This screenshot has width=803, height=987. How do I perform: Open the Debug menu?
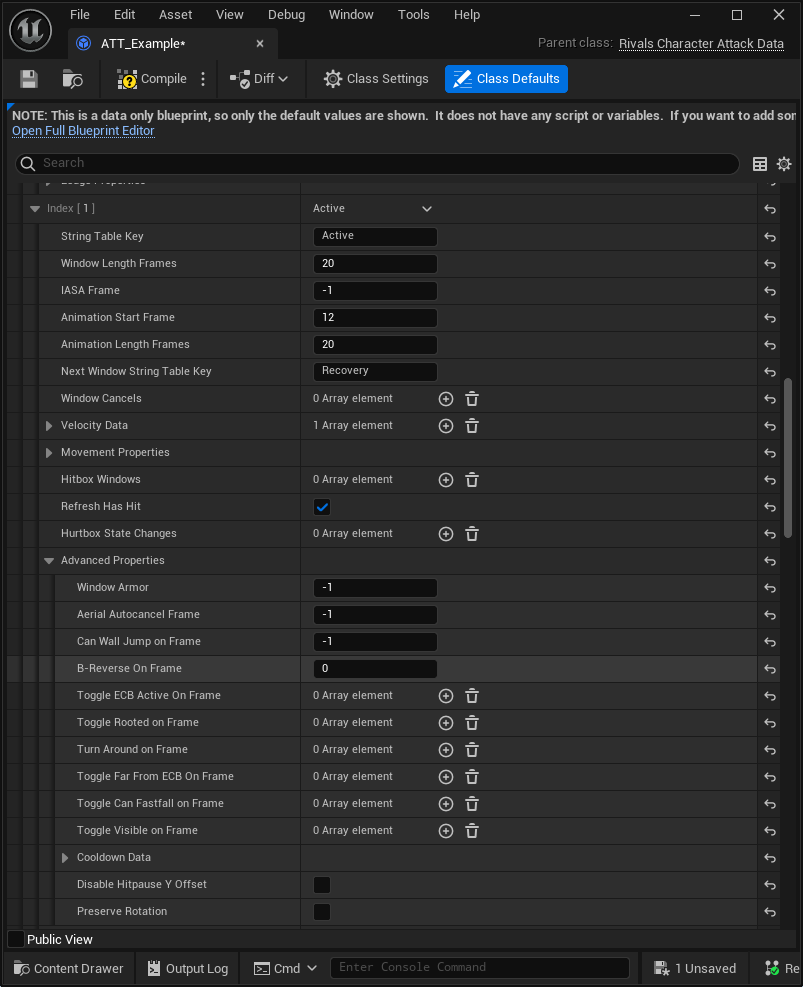(x=286, y=14)
